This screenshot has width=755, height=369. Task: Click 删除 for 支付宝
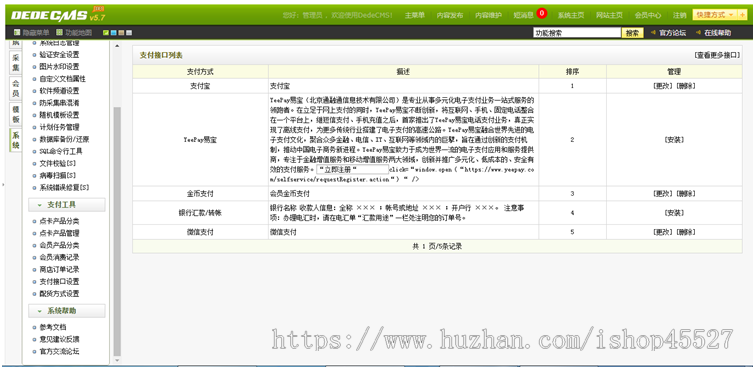click(686, 86)
